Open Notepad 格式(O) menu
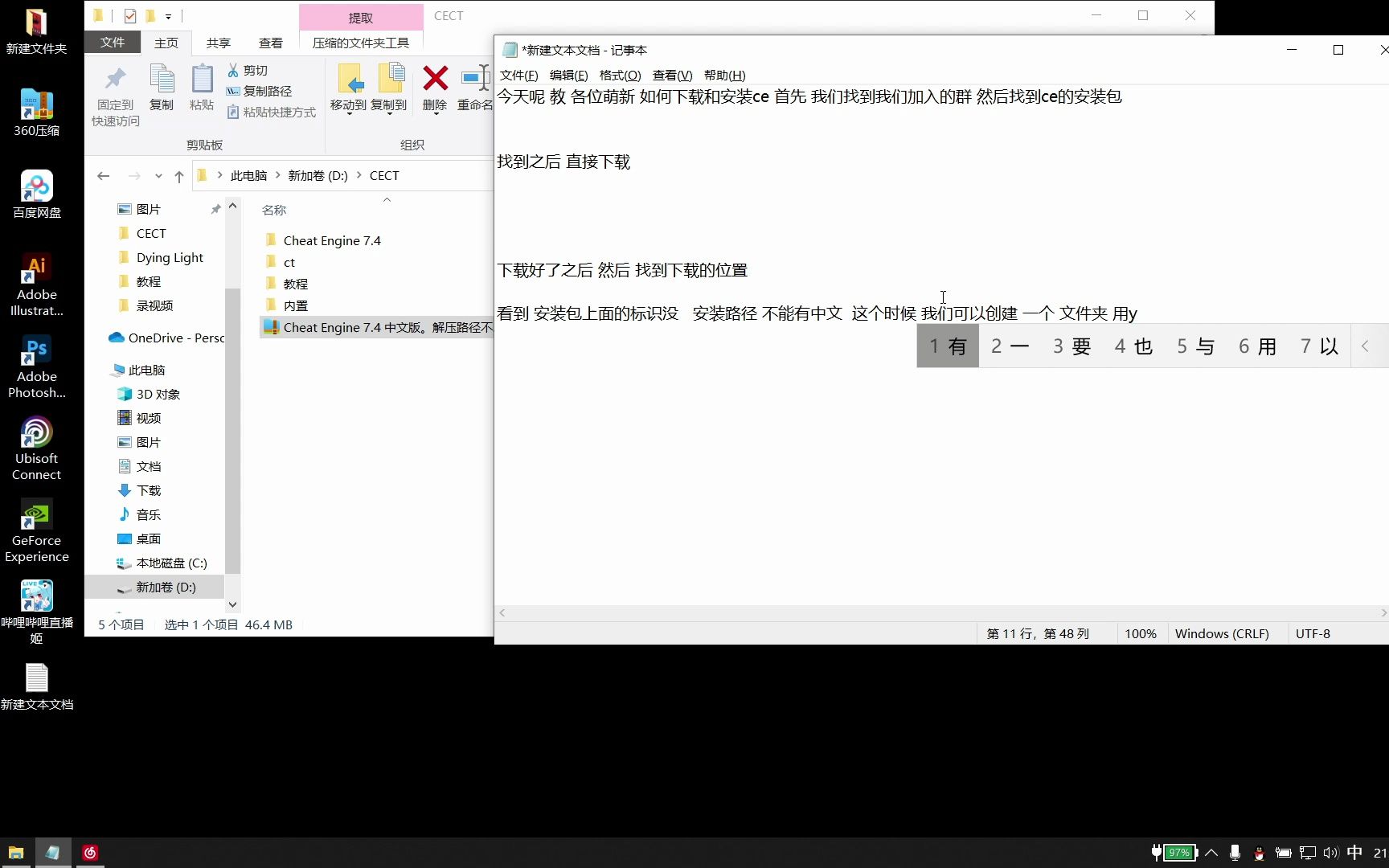Image resolution: width=1389 pixels, height=868 pixels. click(x=621, y=75)
